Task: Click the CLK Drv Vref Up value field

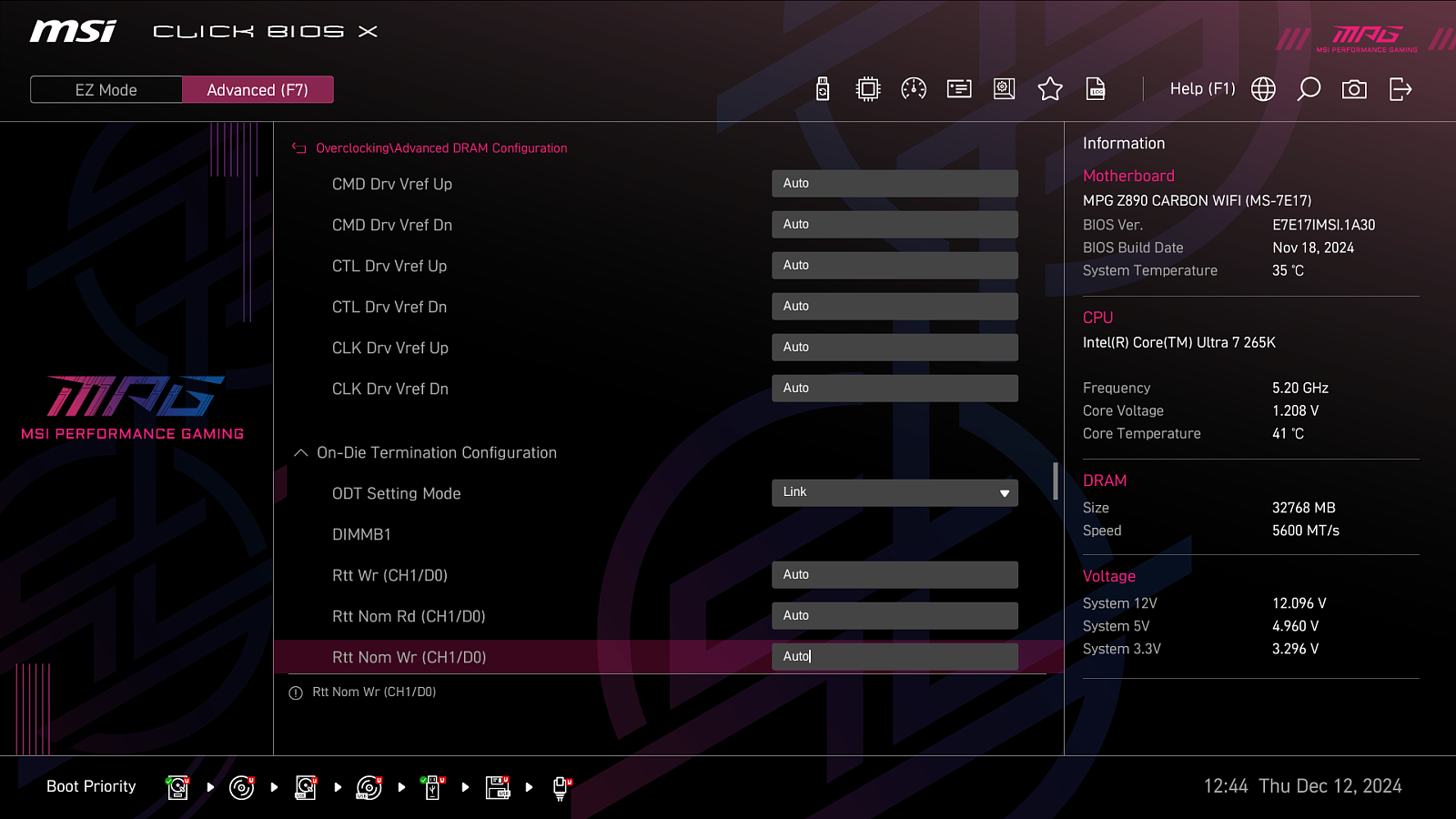Action: pyautogui.click(x=895, y=348)
